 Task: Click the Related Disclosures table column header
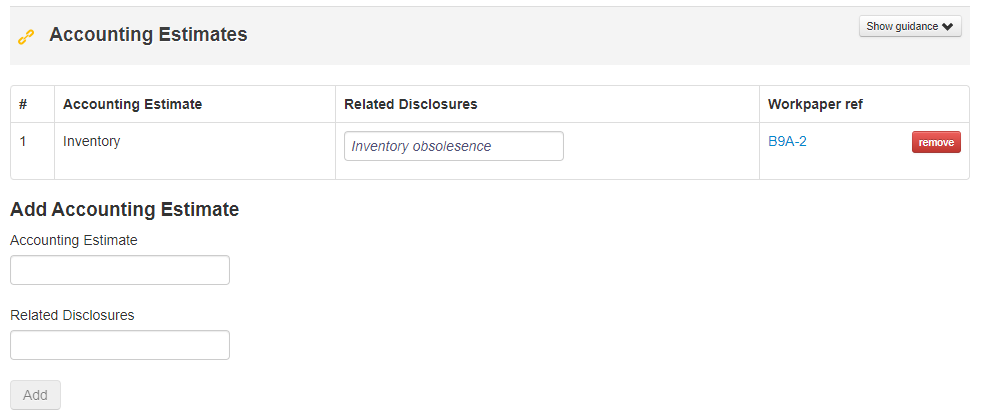[x=411, y=104]
